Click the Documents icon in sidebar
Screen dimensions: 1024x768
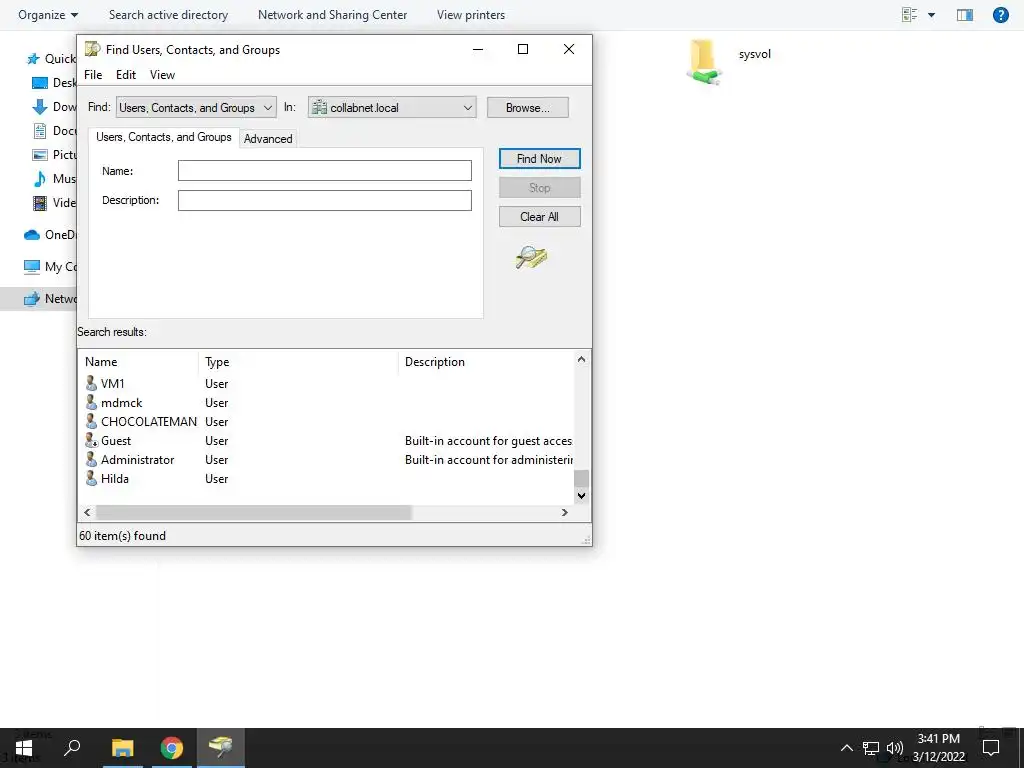click(40, 131)
